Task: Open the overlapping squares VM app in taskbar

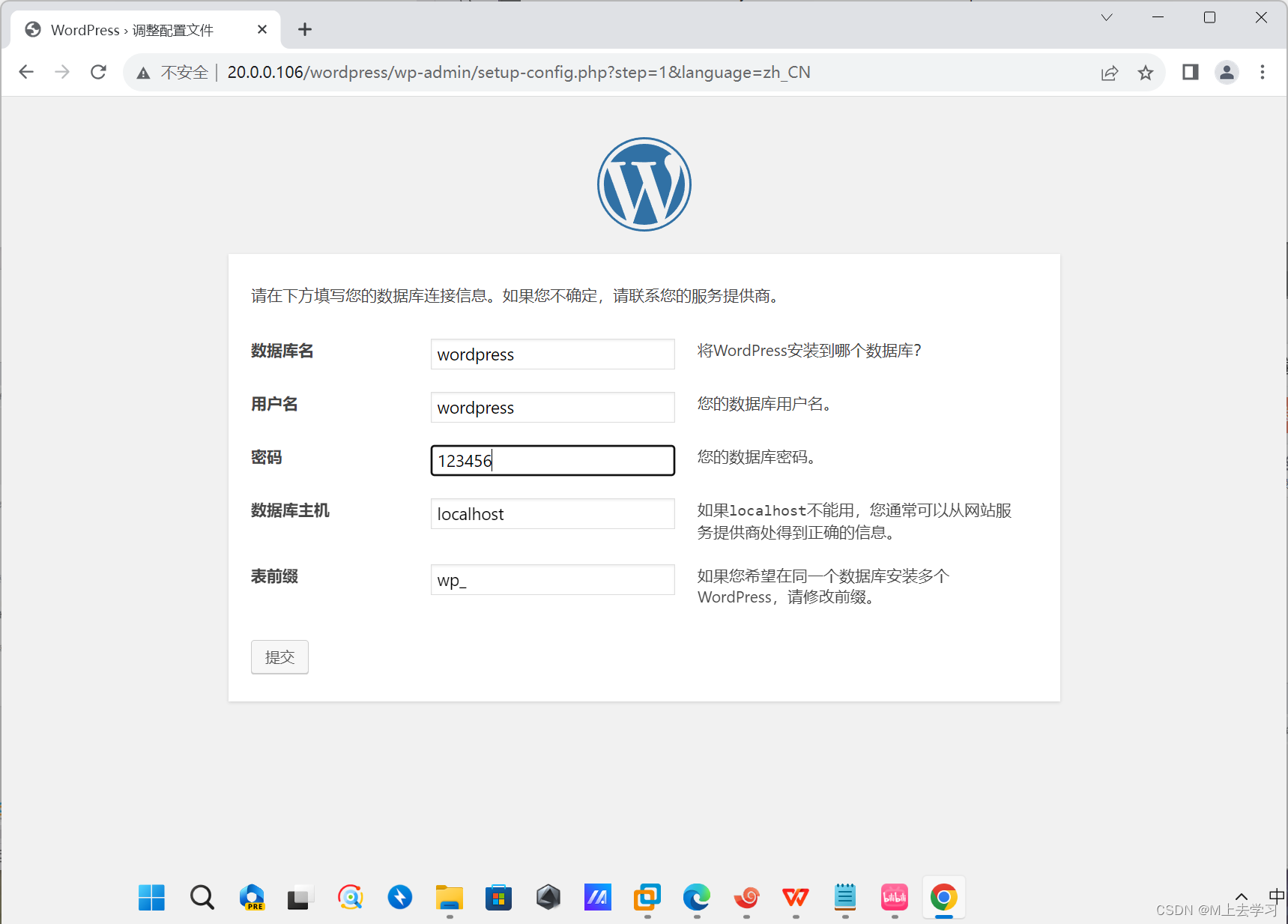Action: coord(647,897)
